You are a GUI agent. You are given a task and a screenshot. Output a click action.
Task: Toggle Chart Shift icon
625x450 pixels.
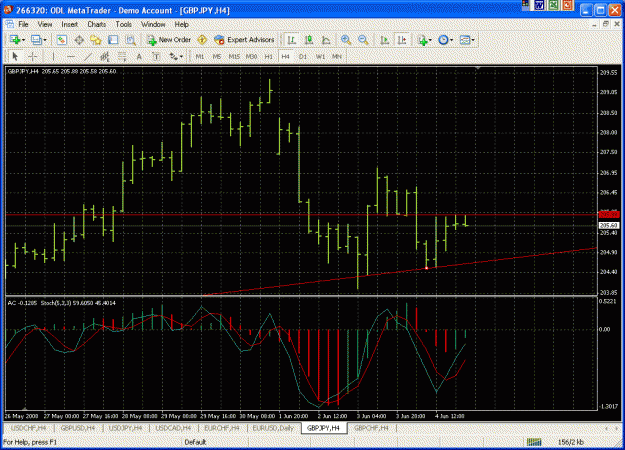point(401,40)
